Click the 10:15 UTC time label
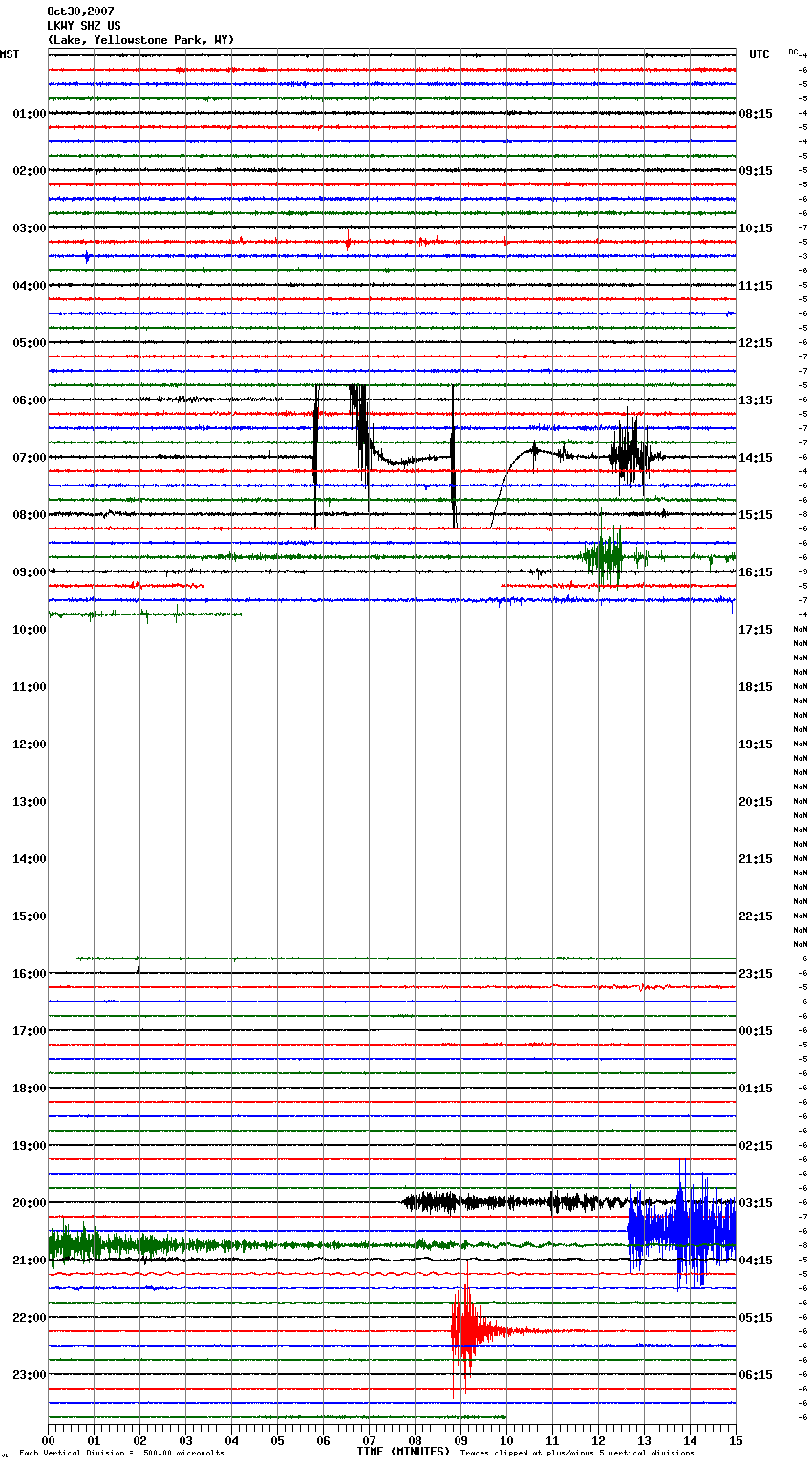This screenshot has width=812, height=1466. [x=756, y=228]
